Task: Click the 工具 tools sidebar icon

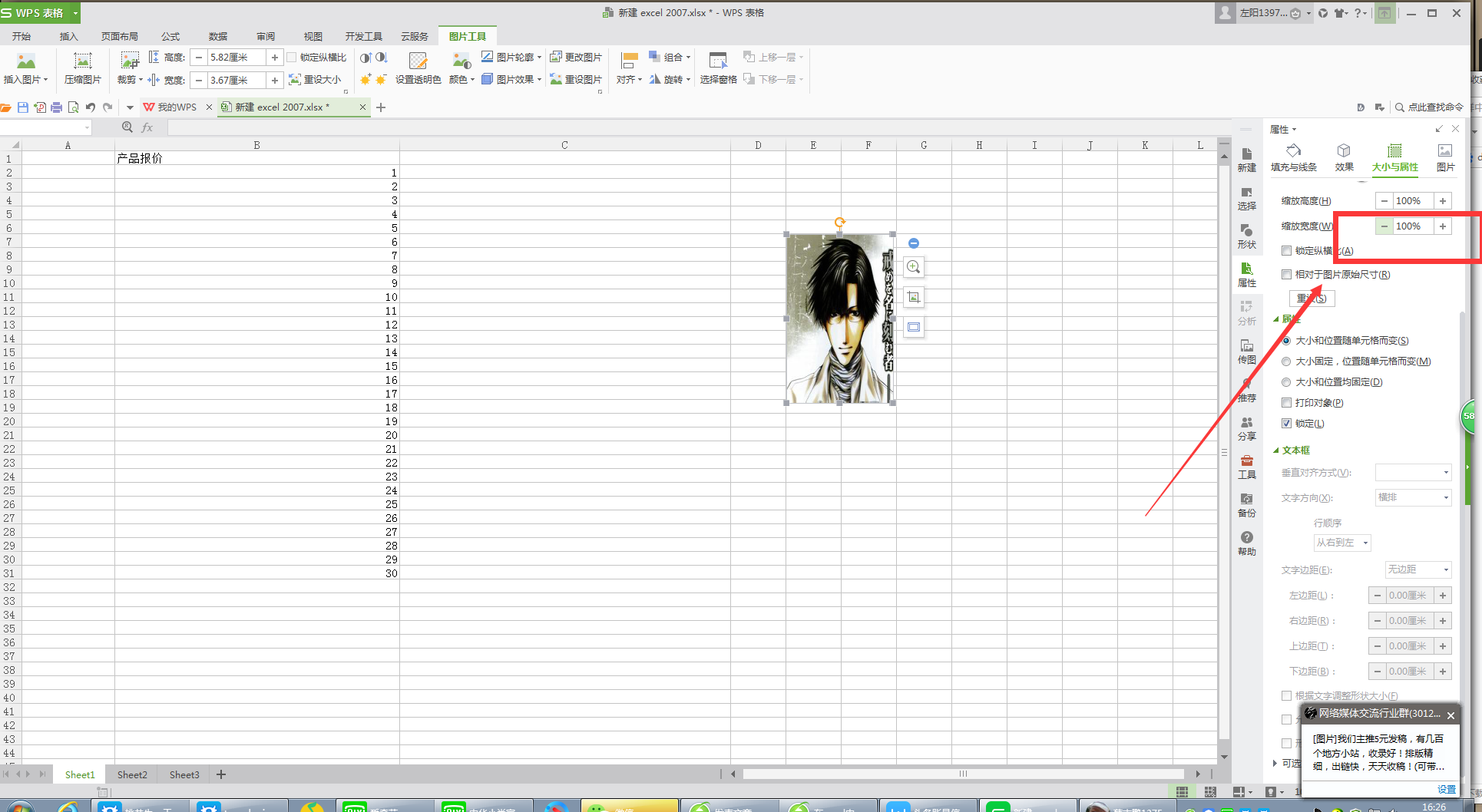Action: point(1246,467)
